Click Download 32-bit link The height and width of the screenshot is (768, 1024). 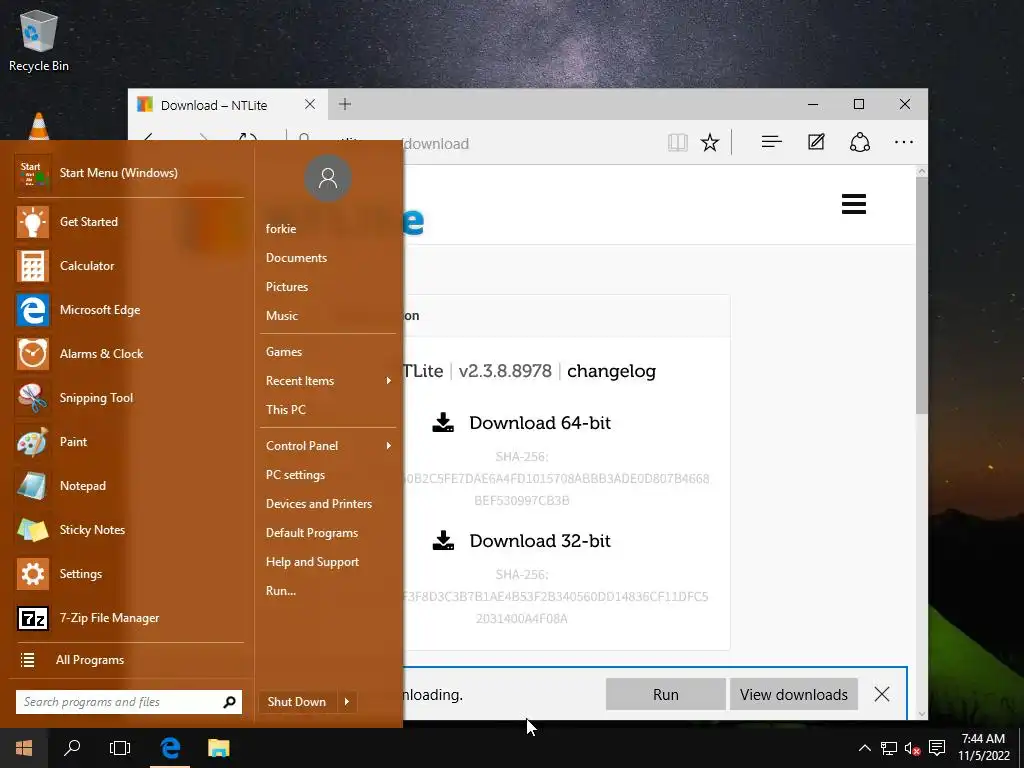522,541
